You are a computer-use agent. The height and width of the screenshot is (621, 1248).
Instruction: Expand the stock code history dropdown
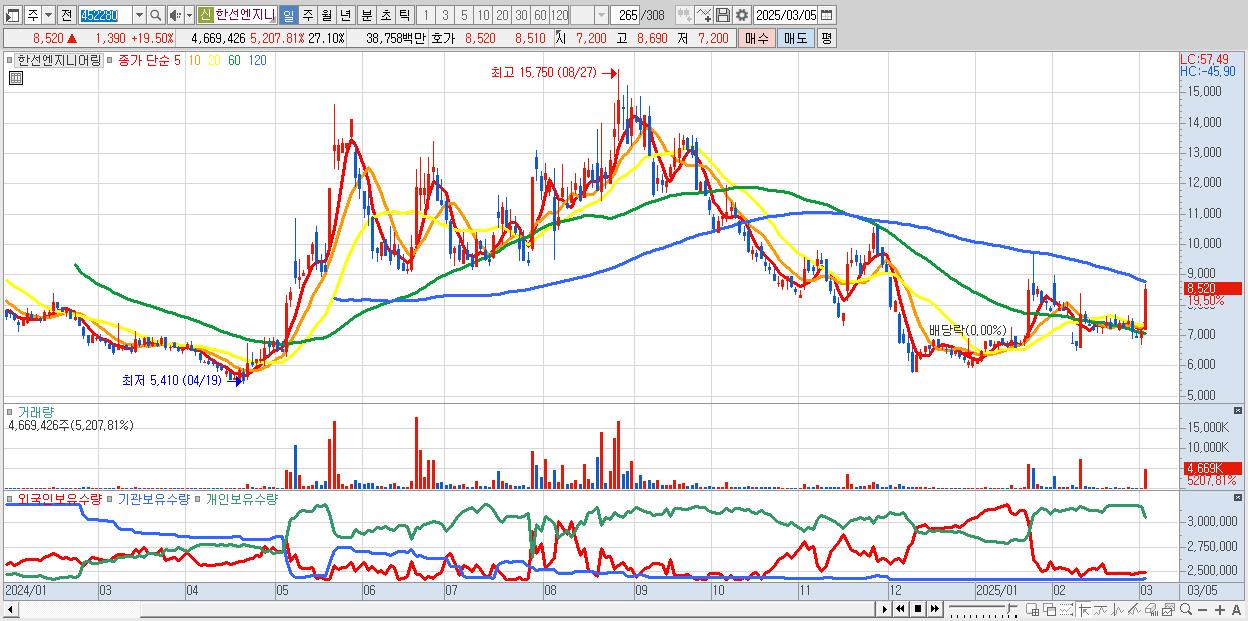click(139, 15)
